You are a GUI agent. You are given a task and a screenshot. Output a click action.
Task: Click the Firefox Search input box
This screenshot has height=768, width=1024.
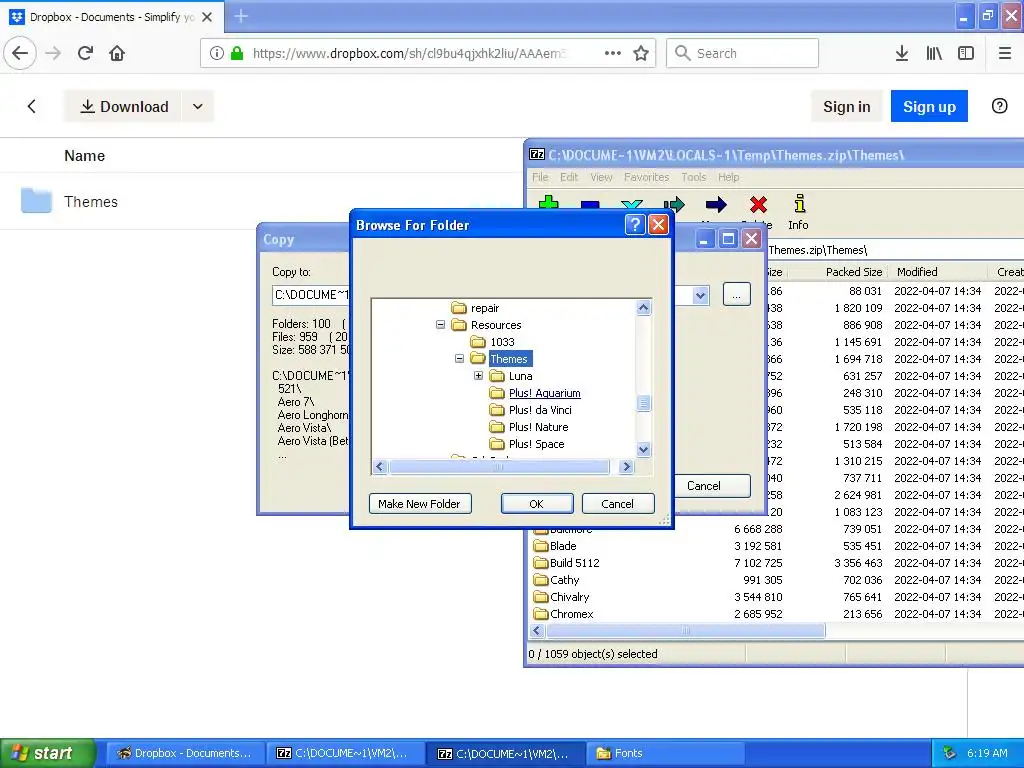click(x=743, y=53)
